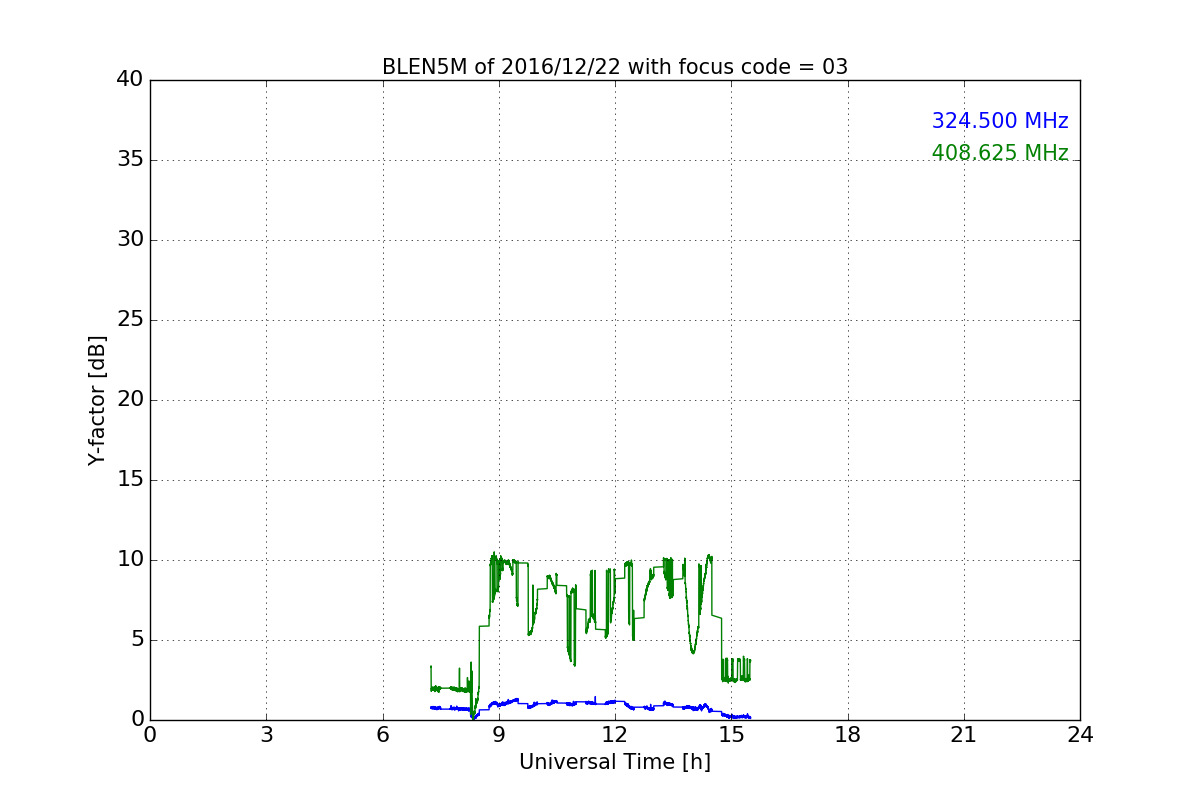
Task: Click the y-axis tick label 25
Action: (x=130, y=320)
